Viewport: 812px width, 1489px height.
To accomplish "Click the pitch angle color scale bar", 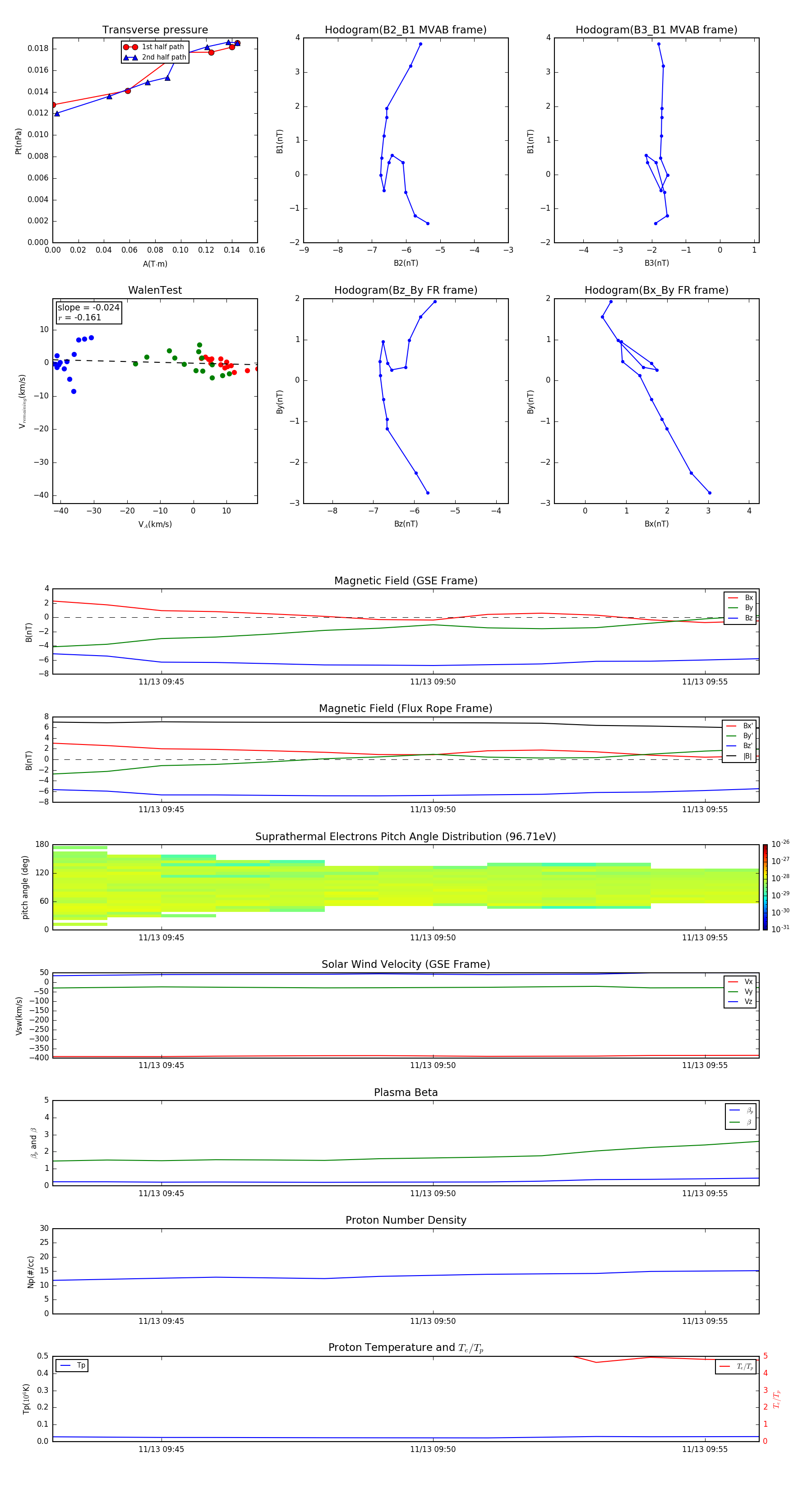I will (x=765, y=887).
